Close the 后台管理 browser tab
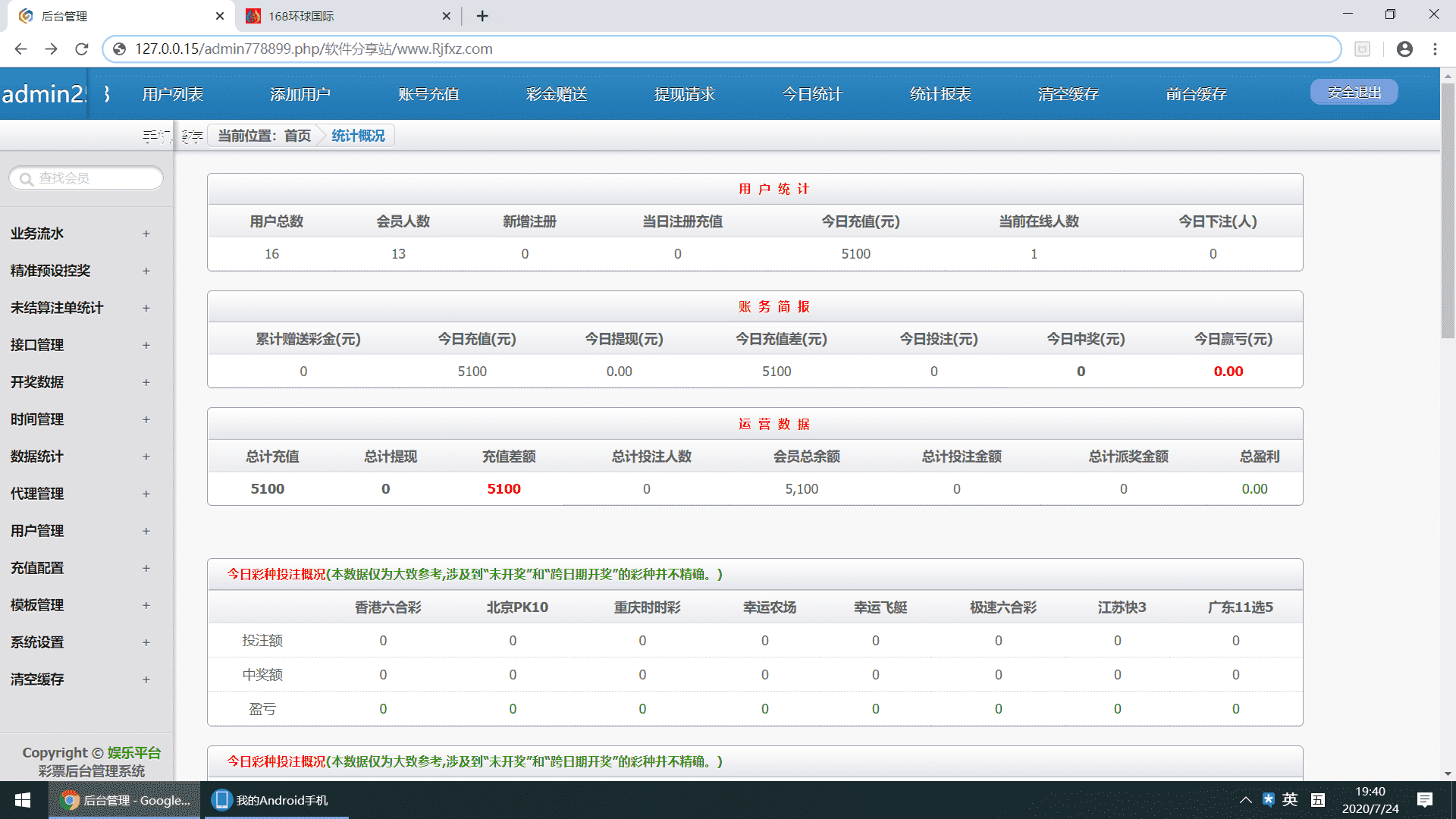The image size is (1456, 819). (220, 16)
